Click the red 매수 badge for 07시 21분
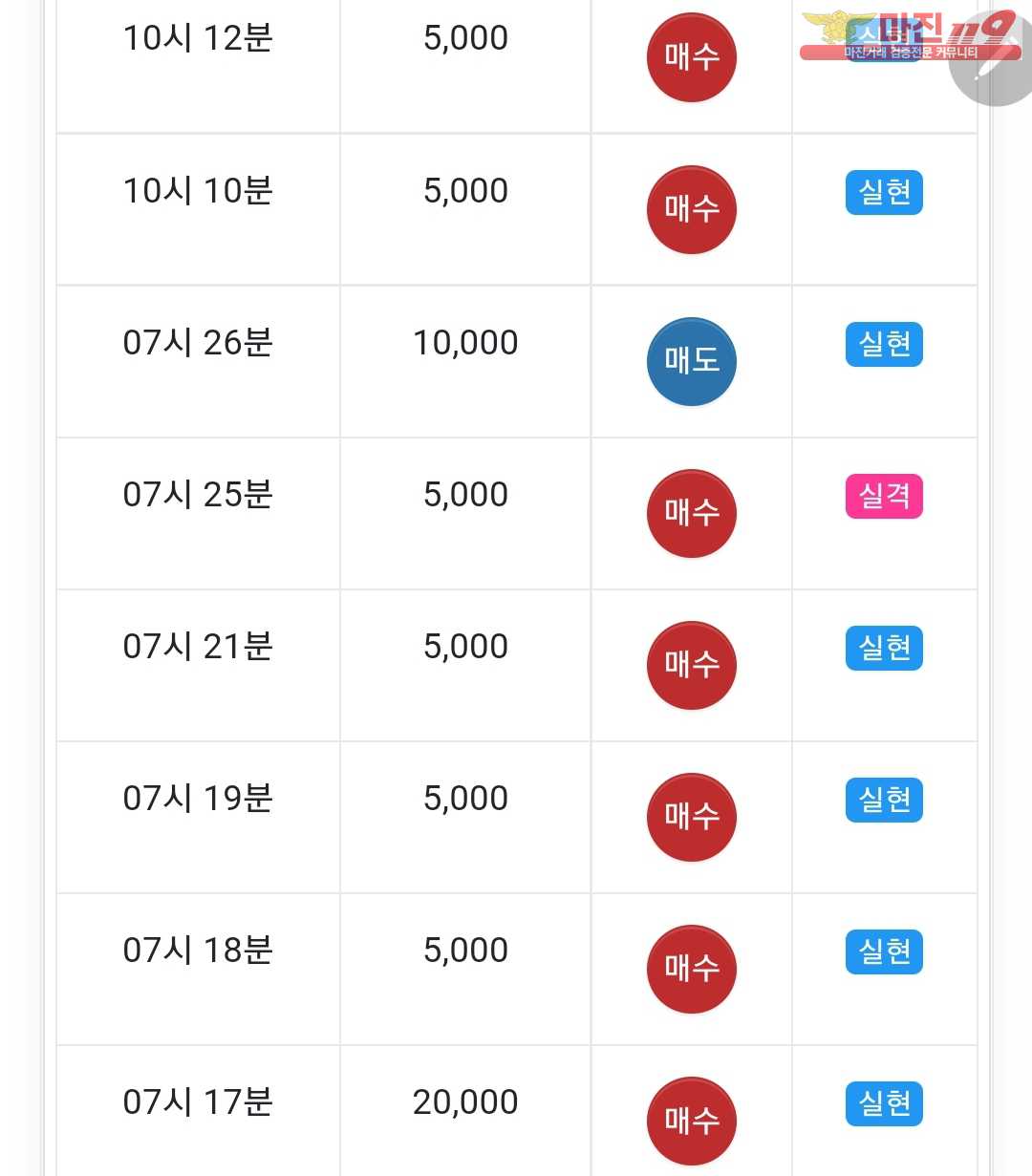The width and height of the screenshot is (1032, 1176). 692,665
